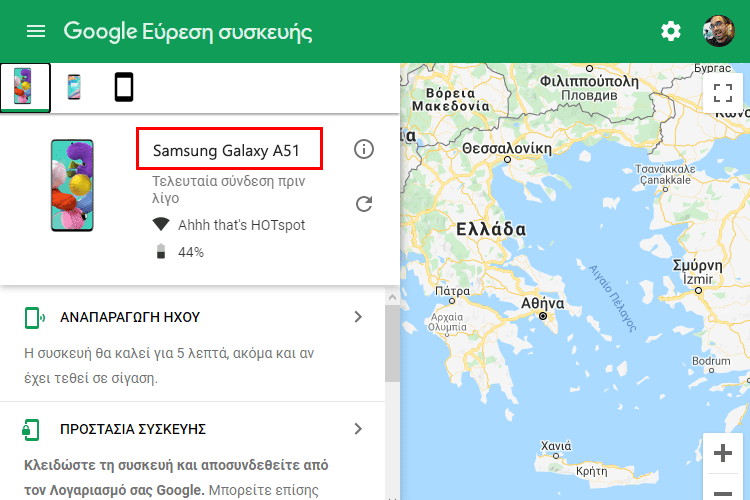Select the first Samsung Galaxy A51 device tab
Image resolution: width=750 pixels, height=500 pixels.
click(25, 87)
